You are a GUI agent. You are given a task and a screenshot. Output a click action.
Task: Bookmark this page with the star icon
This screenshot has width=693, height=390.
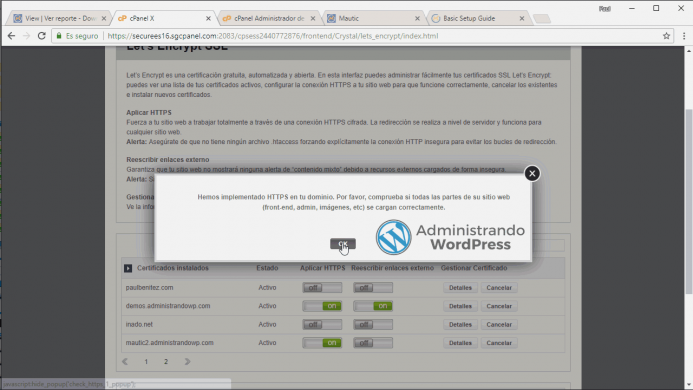(666, 36)
